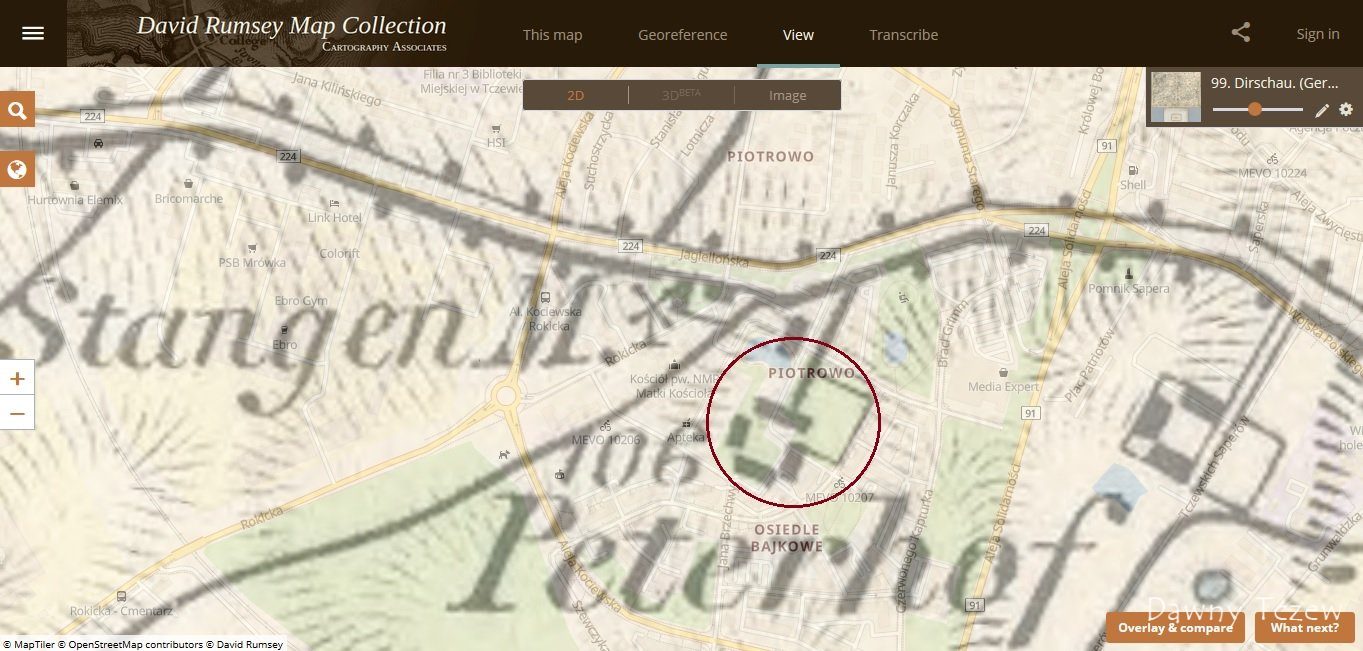Open the hamburger menu
This screenshot has height=651, width=1363.
(x=33, y=33)
